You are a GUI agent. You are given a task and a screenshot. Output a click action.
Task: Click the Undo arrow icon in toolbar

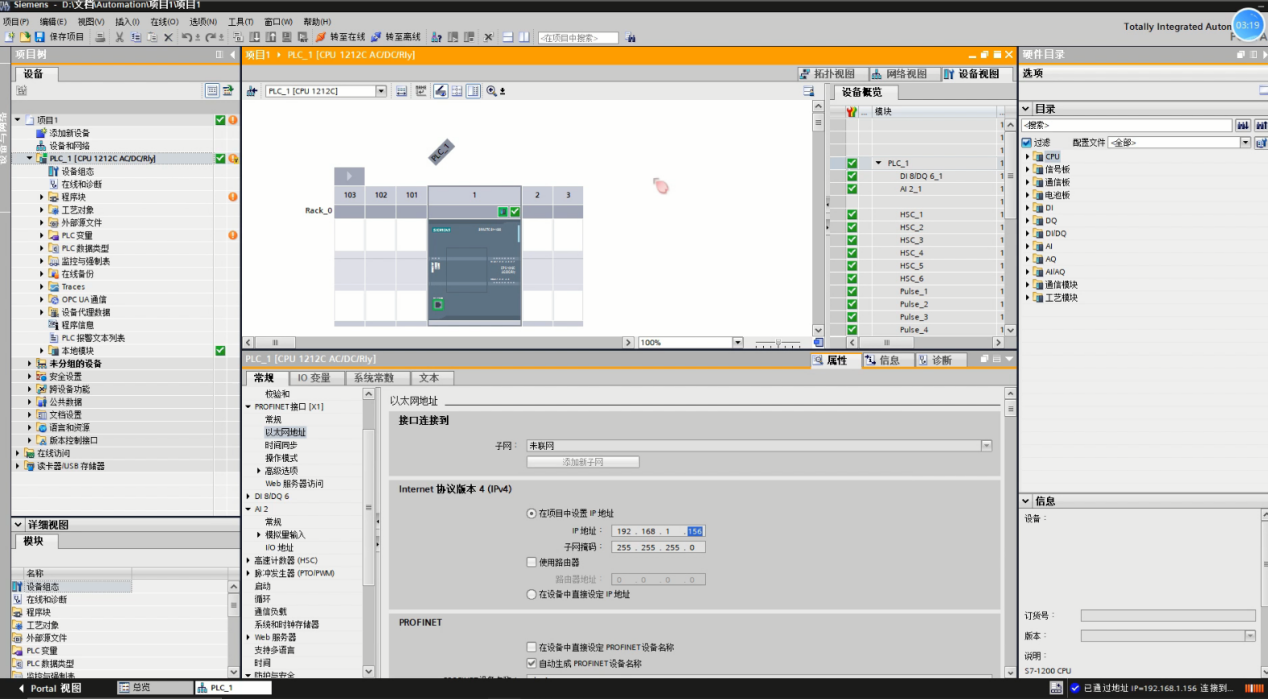coord(187,37)
